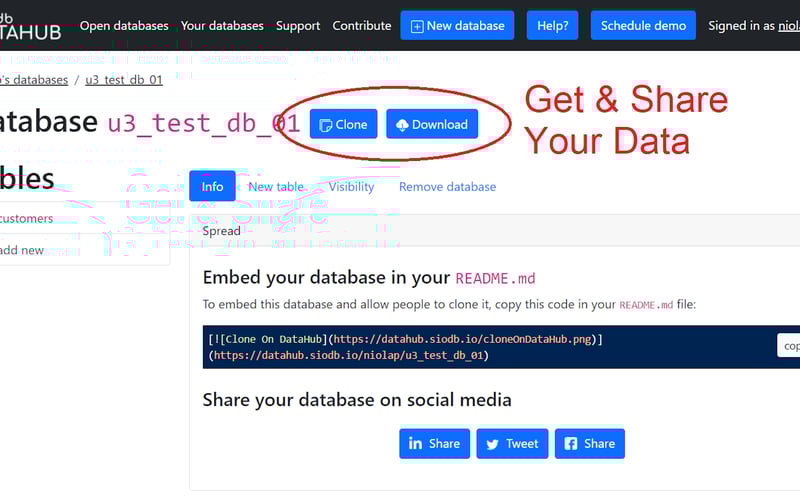This screenshot has width=800, height=500.
Task: Open the customers table
Action: tap(27, 218)
